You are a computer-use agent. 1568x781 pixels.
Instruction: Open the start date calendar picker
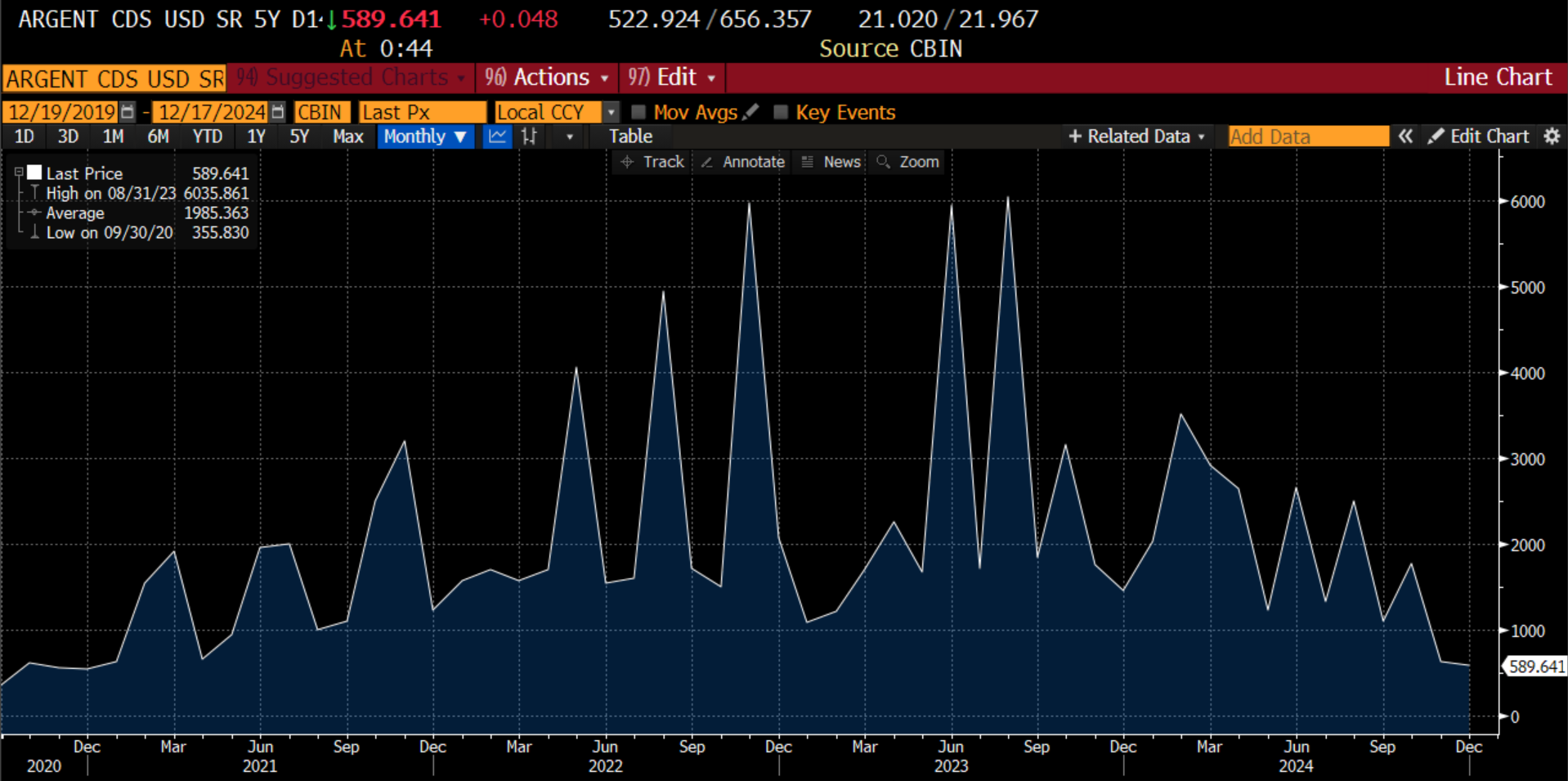pos(128,112)
